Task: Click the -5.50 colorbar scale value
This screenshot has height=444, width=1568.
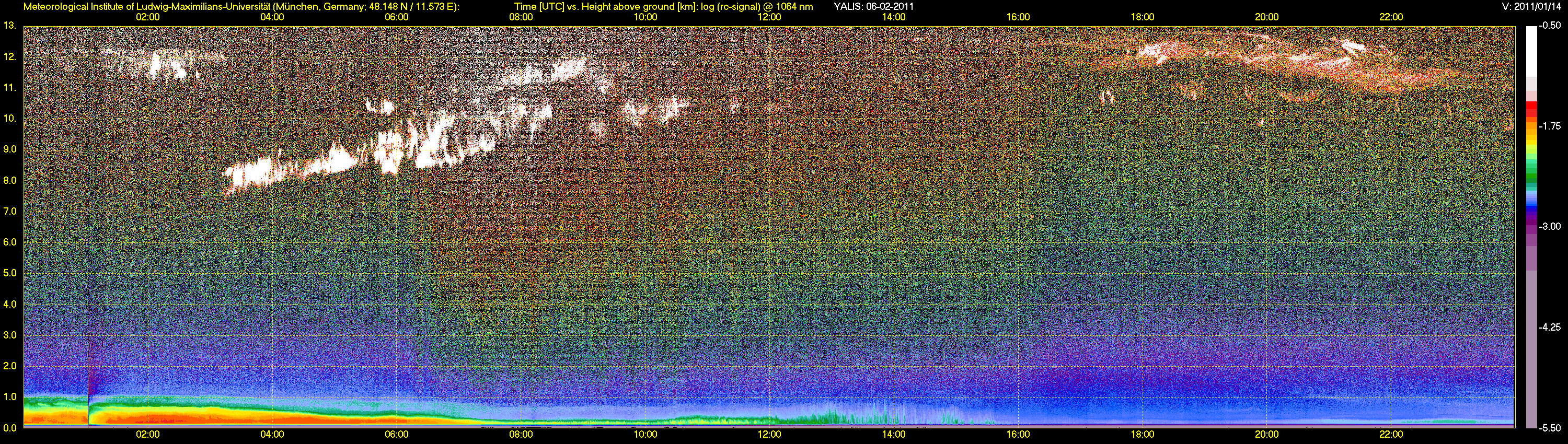Action: pos(1550,428)
